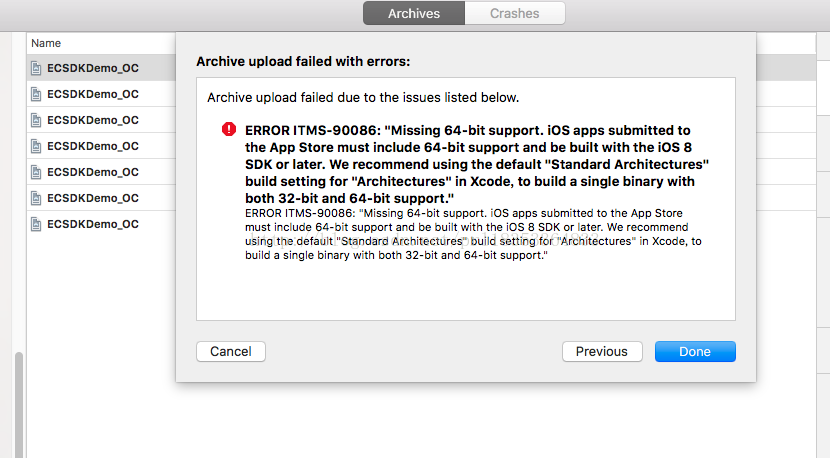
Task: Click the small-print ERROR ITMS-90086 description
Action: tap(473, 234)
